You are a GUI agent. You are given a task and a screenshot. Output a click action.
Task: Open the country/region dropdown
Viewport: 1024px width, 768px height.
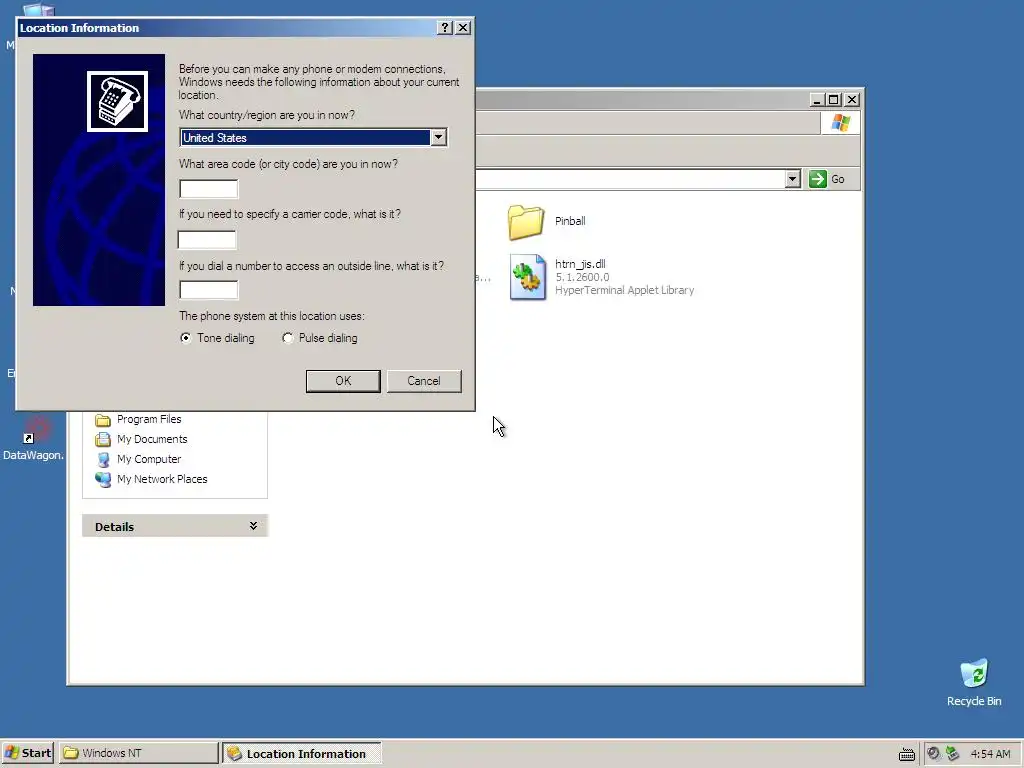[438, 137]
